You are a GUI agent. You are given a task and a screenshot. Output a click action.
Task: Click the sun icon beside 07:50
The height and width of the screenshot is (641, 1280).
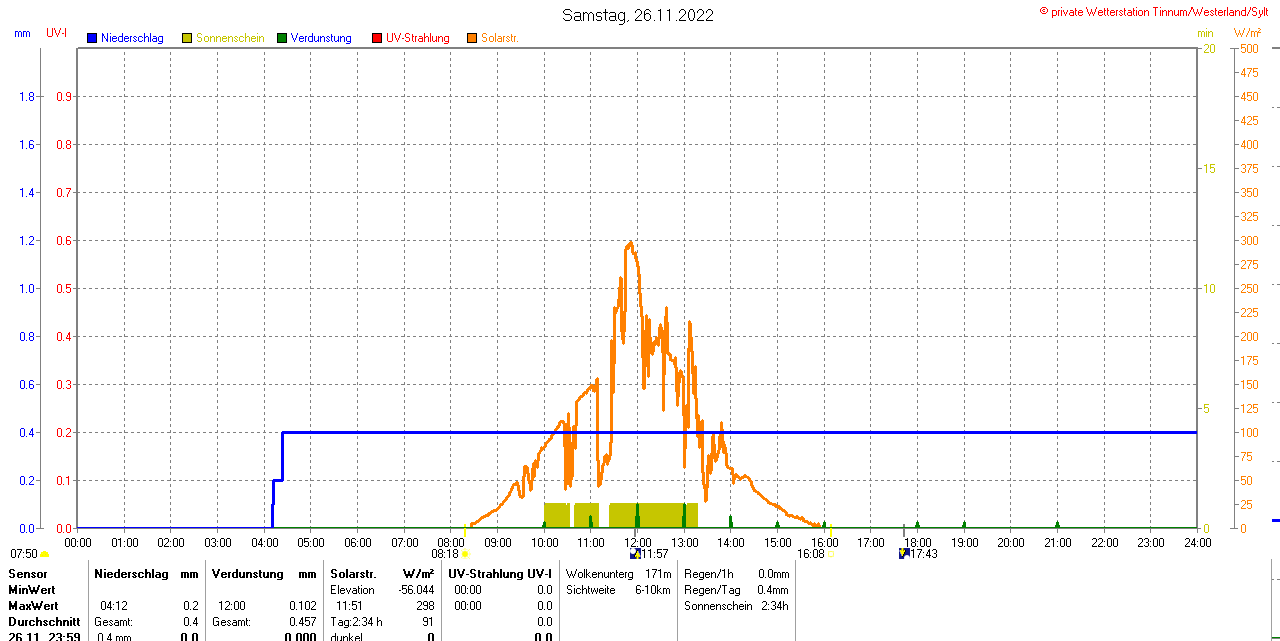pyautogui.click(x=45, y=554)
